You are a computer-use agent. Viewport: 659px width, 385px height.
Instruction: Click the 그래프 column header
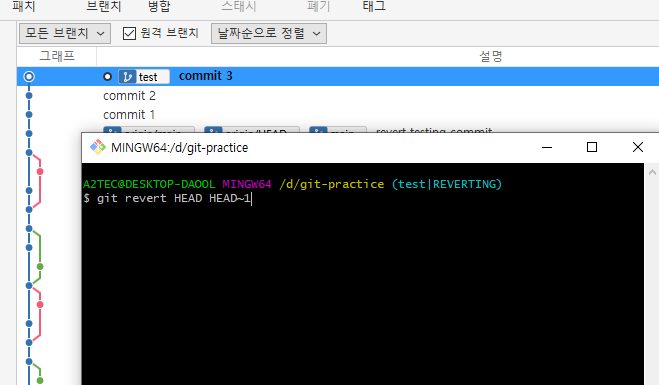[57, 56]
